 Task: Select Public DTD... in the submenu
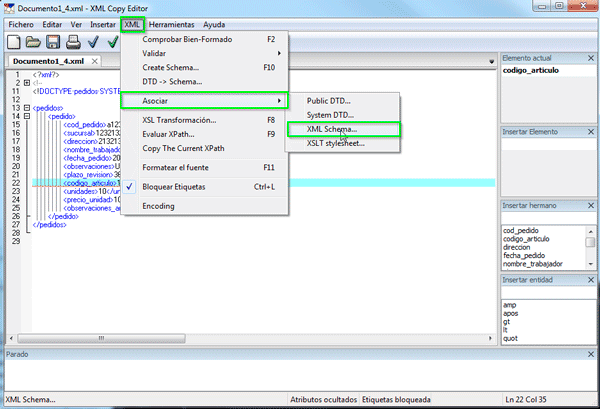coord(330,100)
